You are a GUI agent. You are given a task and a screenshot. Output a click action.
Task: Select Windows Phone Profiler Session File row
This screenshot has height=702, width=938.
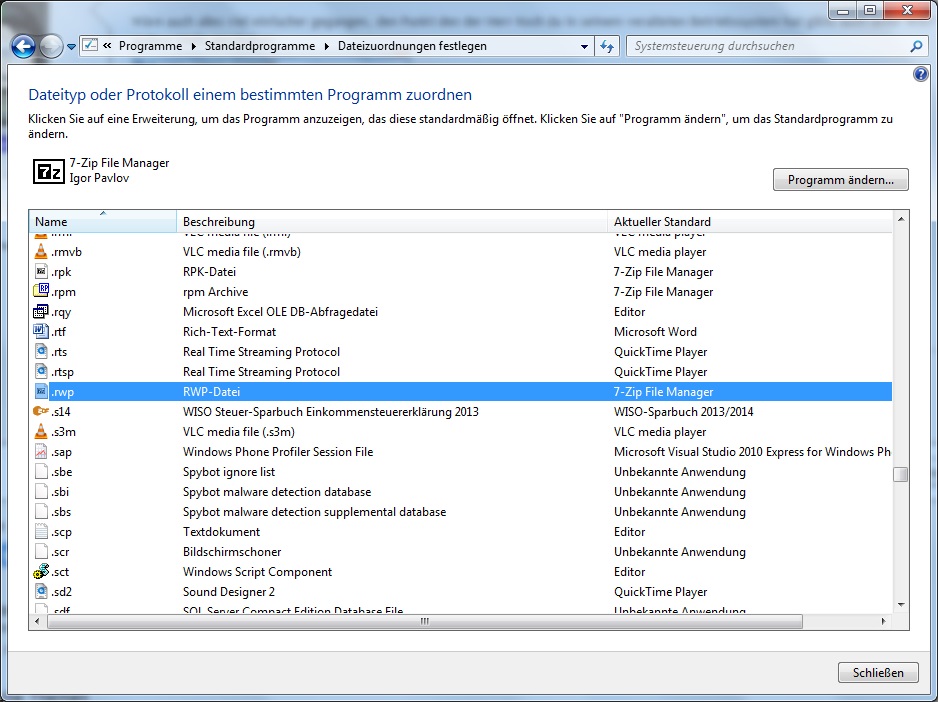coord(460,452)
